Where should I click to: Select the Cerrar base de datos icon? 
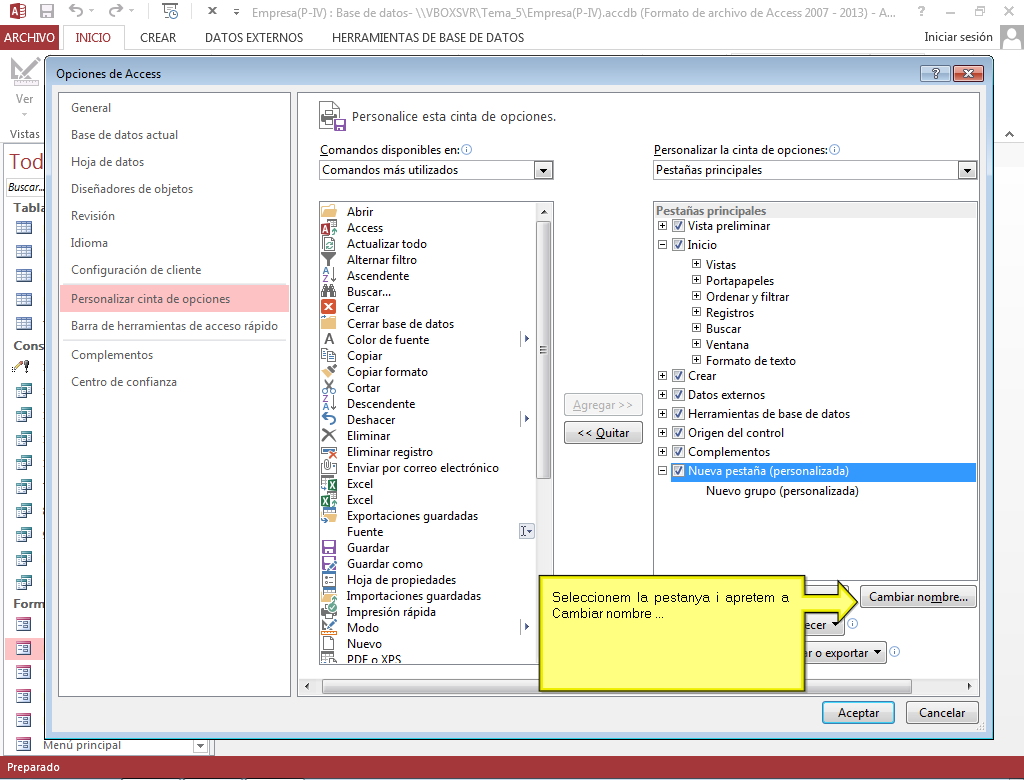pyautogui.click(x=329, y=324)
